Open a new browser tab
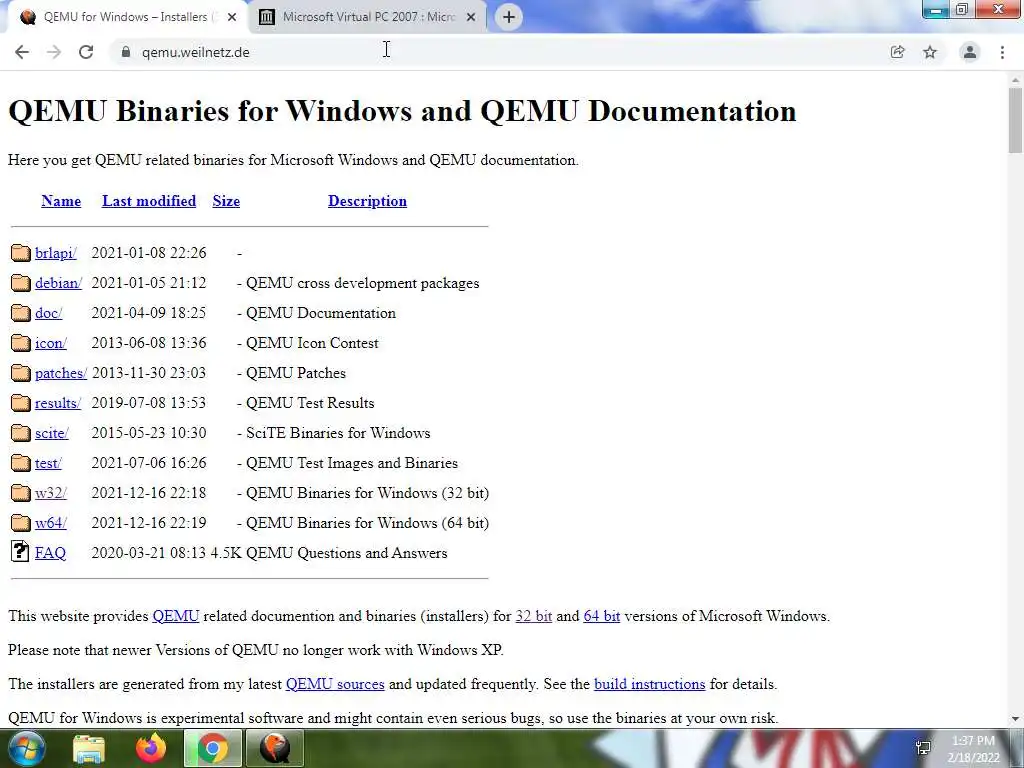 [509, 17]
